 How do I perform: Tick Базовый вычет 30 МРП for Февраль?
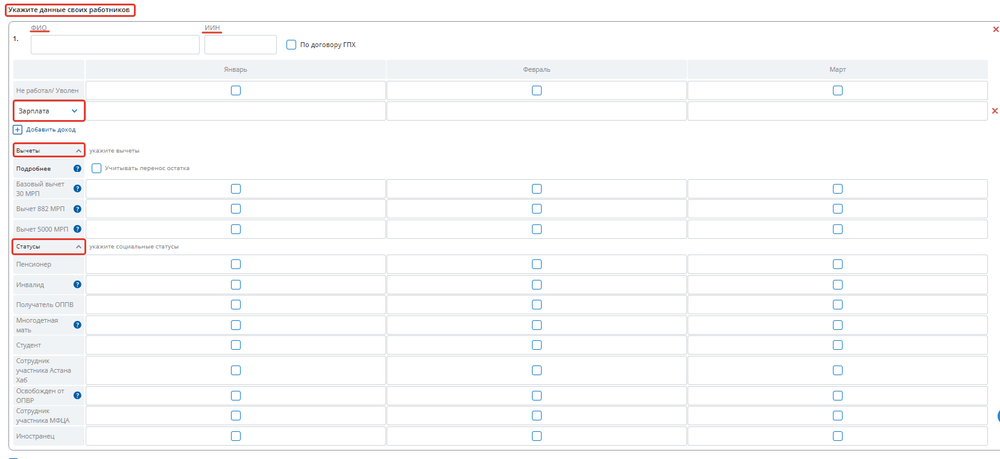(537, 189)
